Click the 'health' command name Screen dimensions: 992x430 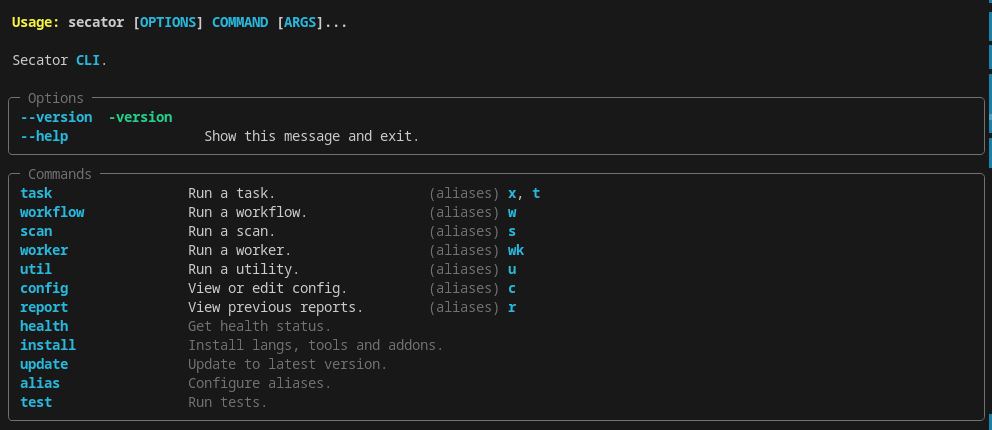click(x=44, y=326)
